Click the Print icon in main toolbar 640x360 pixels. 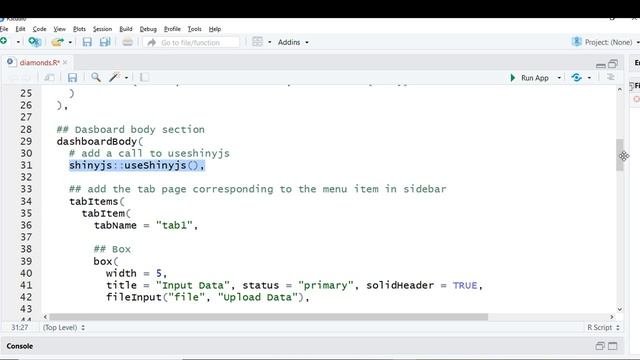coord(127,42)
